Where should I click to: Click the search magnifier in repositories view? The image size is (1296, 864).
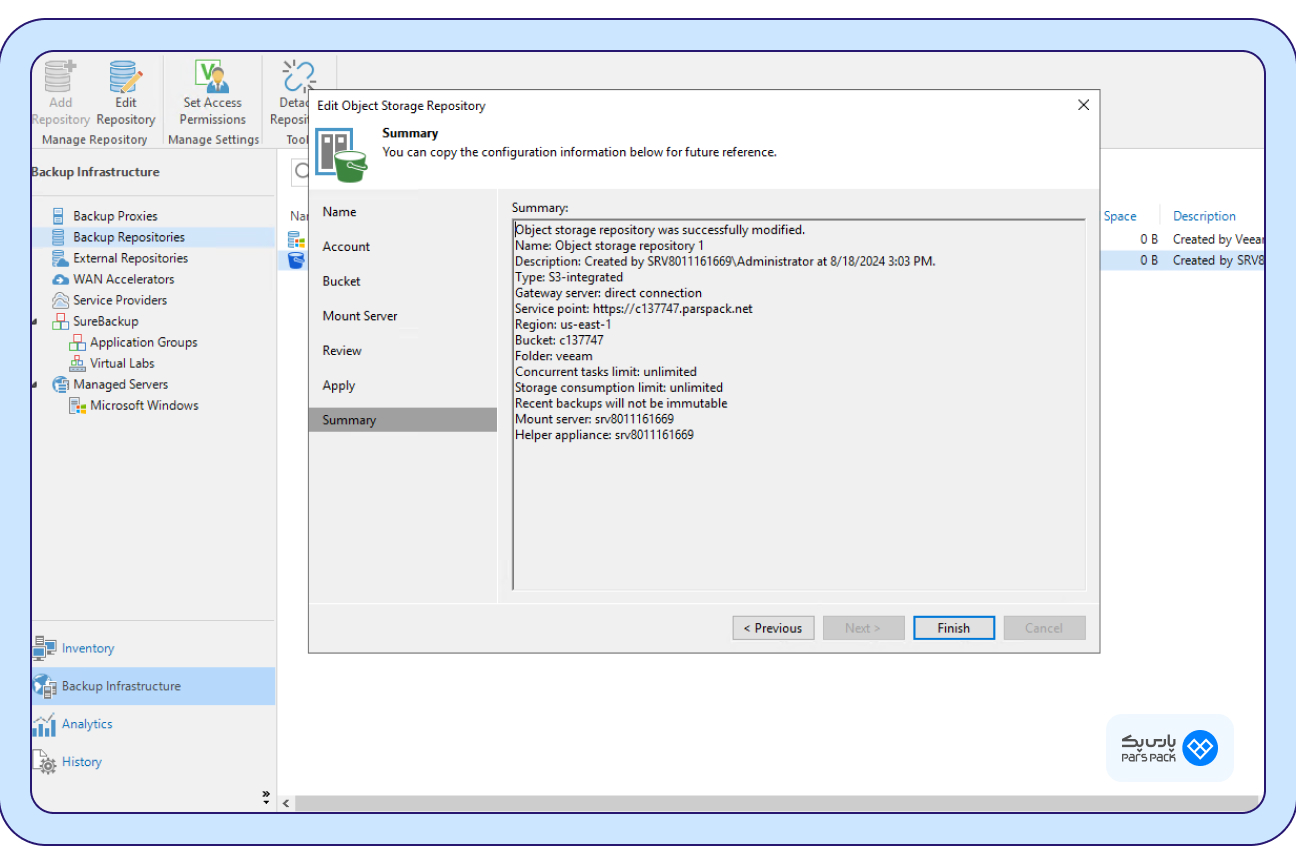pos(302,171)
